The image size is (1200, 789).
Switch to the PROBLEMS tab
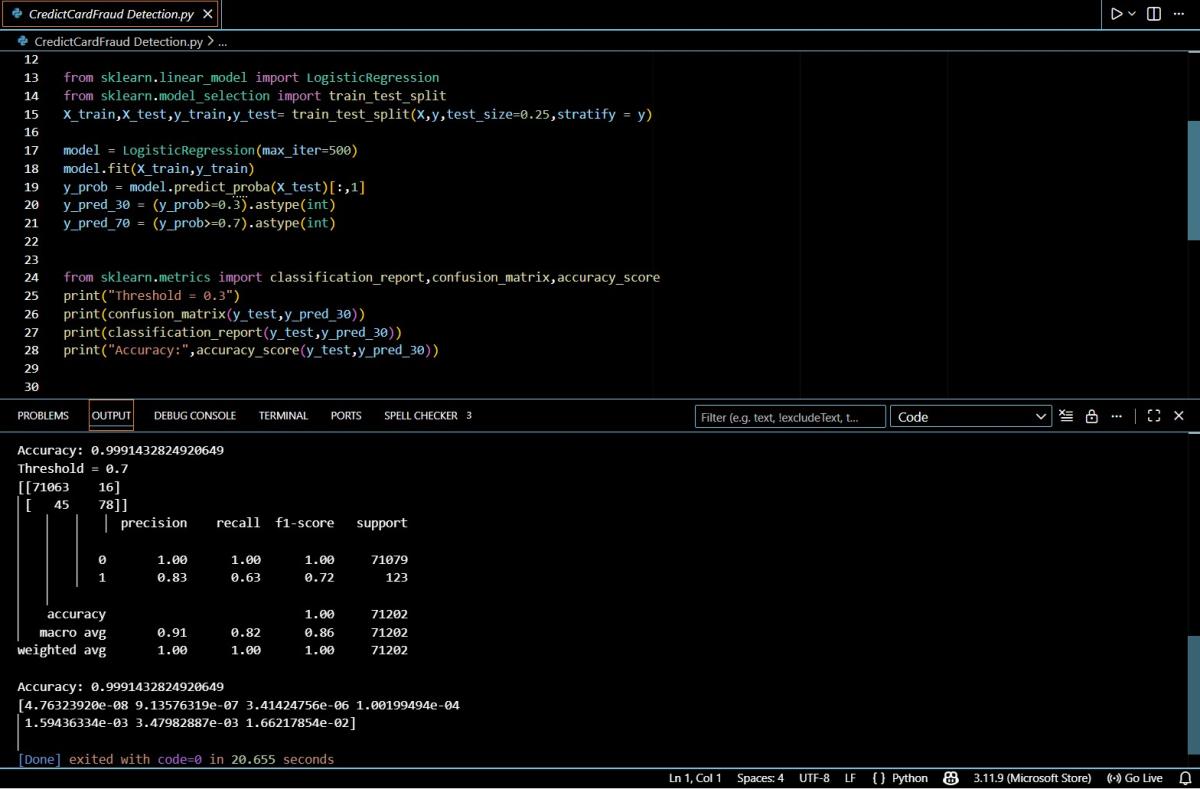(43, 416)
